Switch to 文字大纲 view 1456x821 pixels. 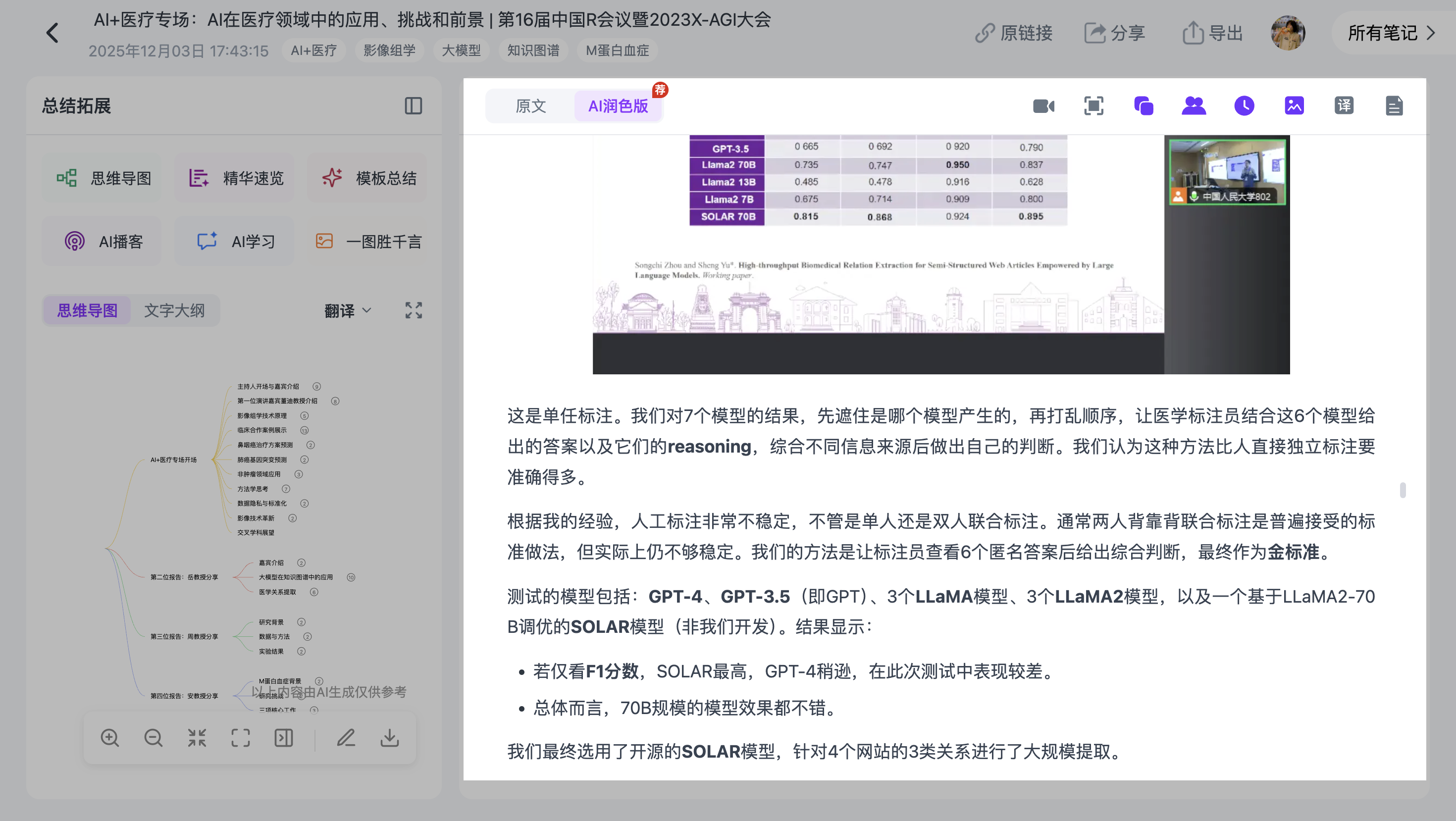click(174, 310)
